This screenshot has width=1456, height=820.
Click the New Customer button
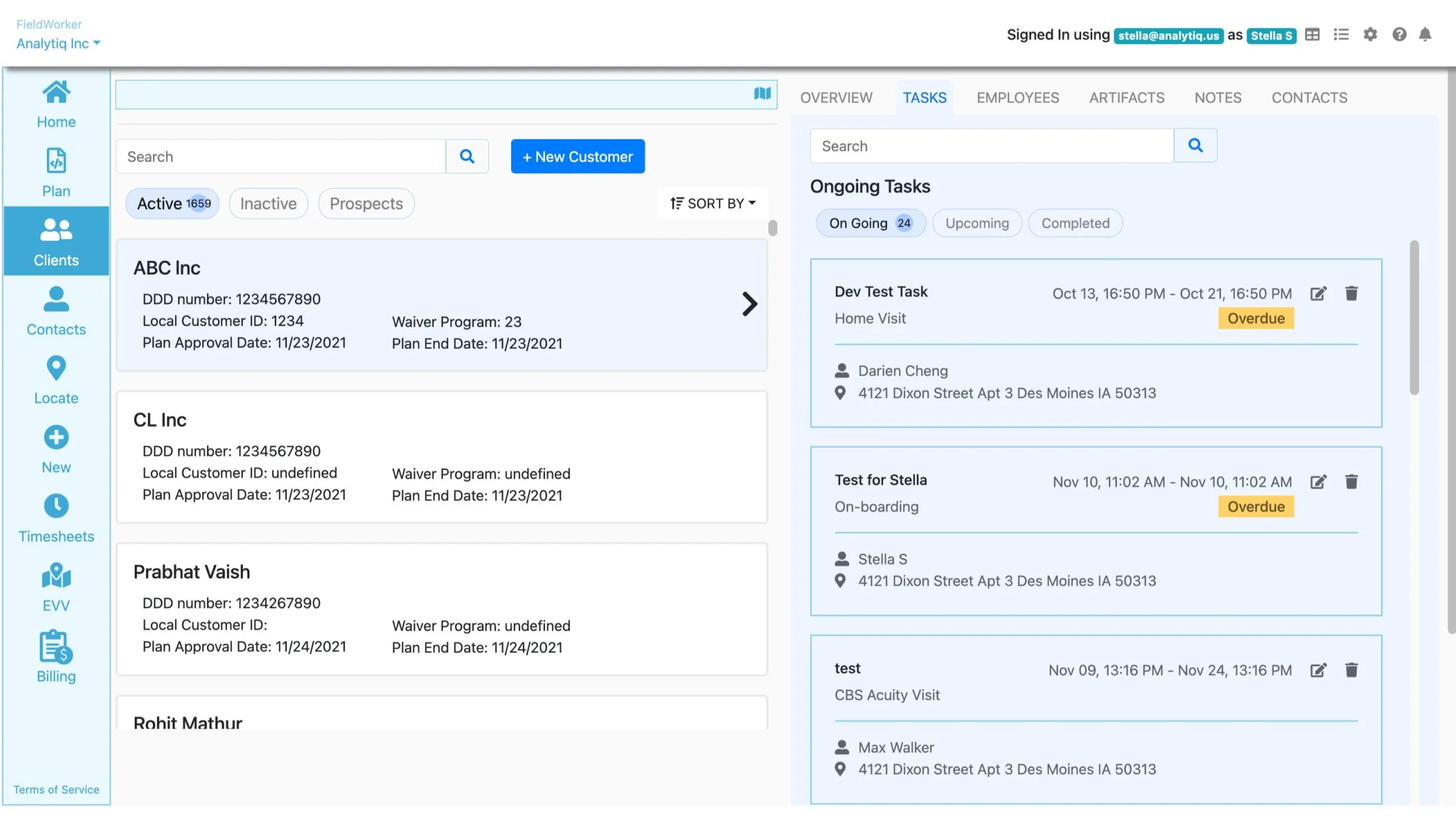(578, 156)
